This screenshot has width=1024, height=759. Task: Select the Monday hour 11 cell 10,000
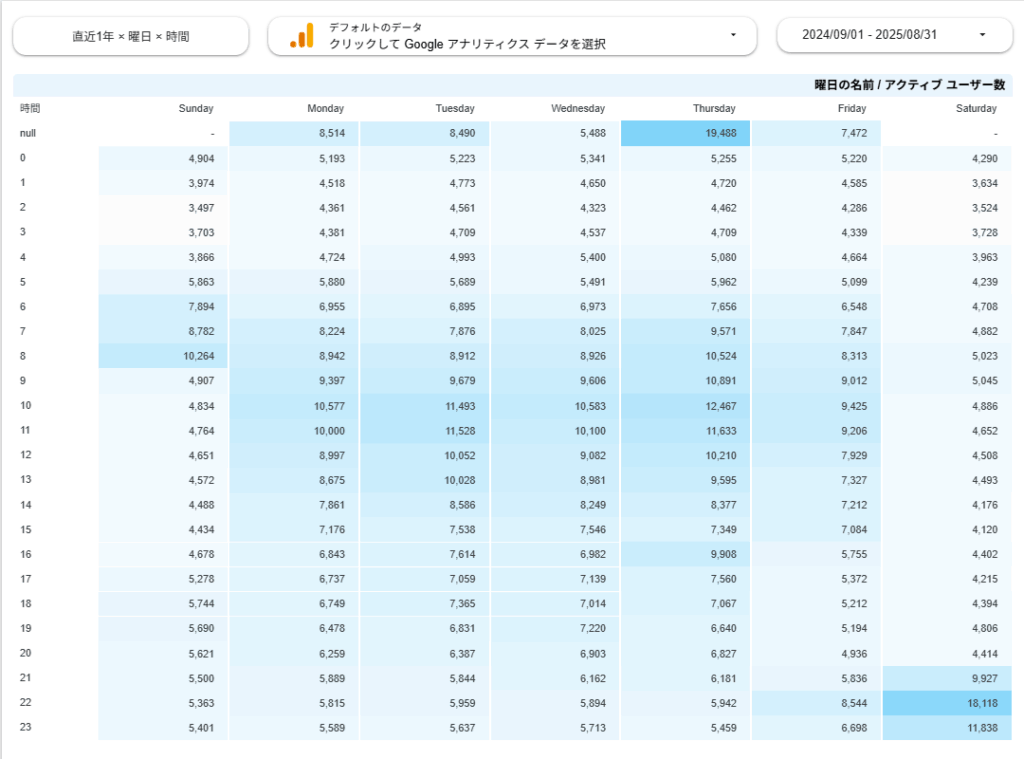coord(294,431)
